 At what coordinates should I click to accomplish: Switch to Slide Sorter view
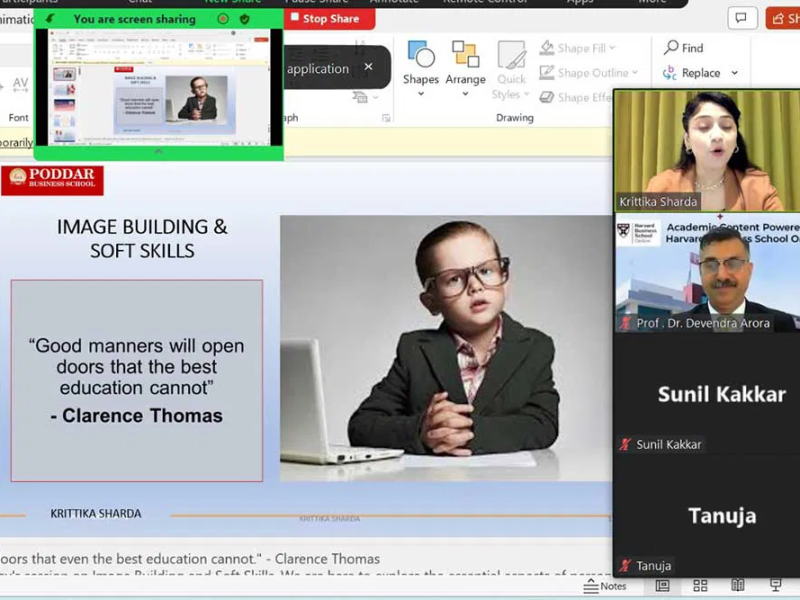click(x=700, y=586)
